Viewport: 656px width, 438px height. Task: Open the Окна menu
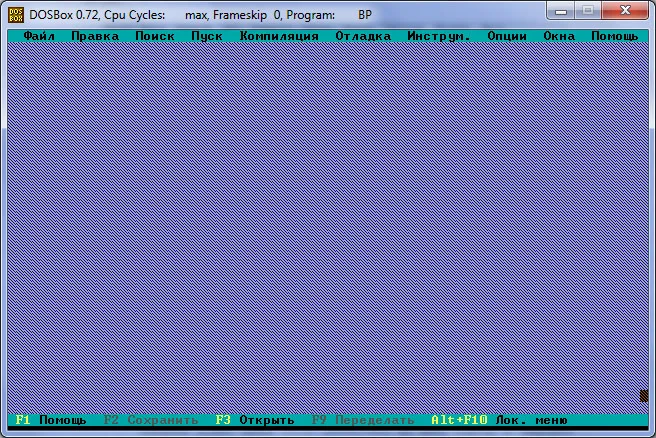(559, 36)
